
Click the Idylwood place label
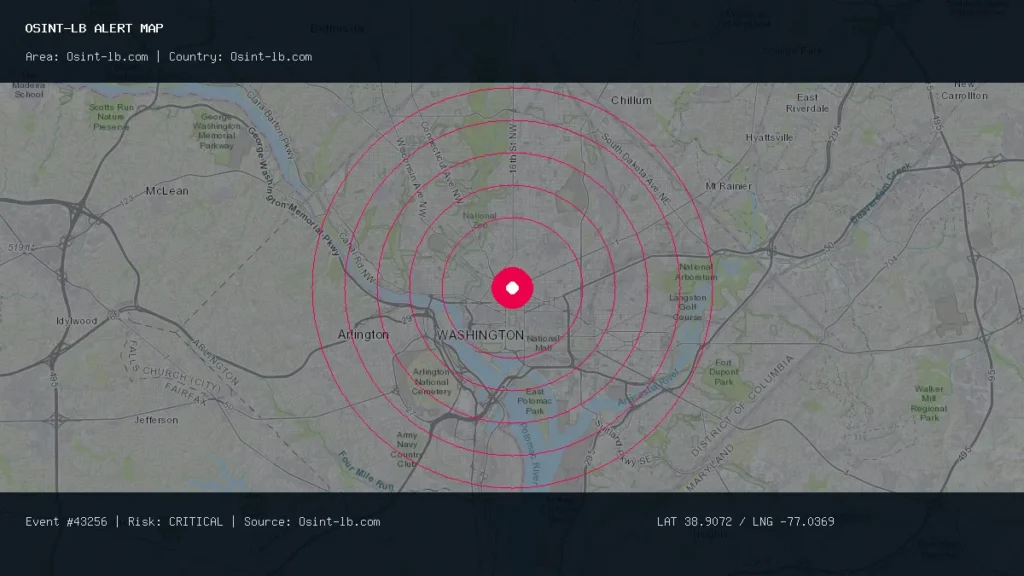click(76, 321)
